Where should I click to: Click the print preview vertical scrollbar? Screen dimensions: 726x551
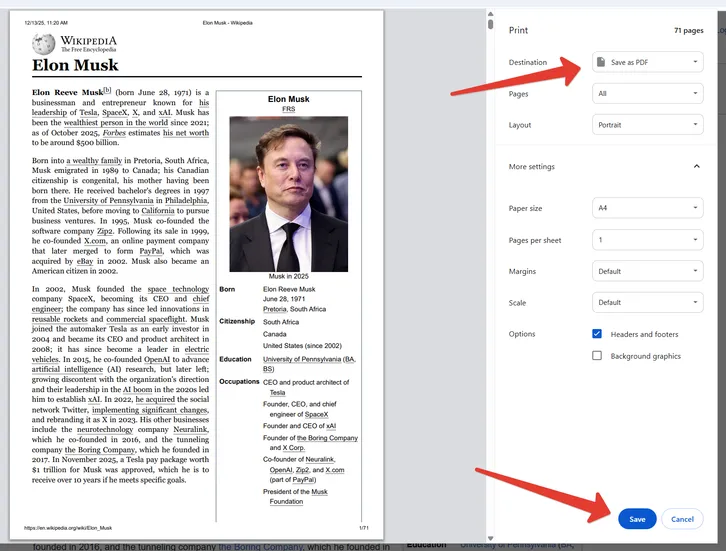(490, 25)
